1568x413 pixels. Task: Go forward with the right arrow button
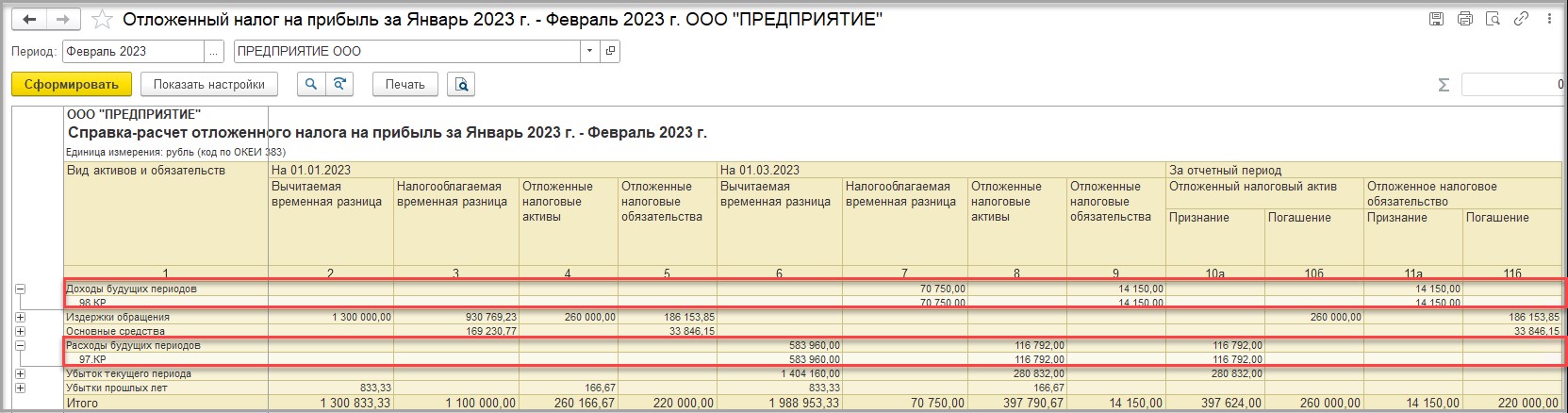62,20
